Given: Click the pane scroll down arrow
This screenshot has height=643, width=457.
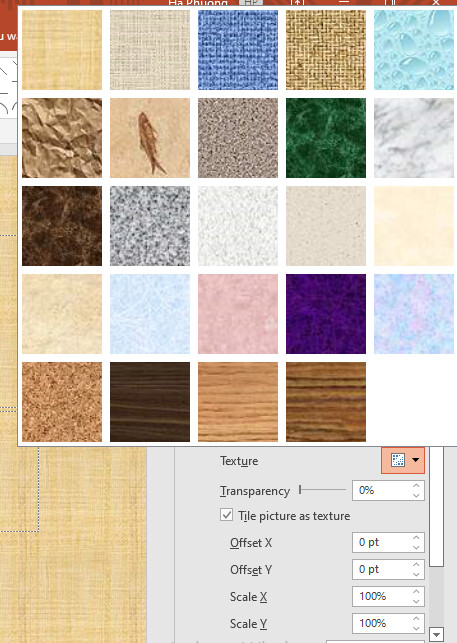Looking at the screenshot, I should click(436, 635).
